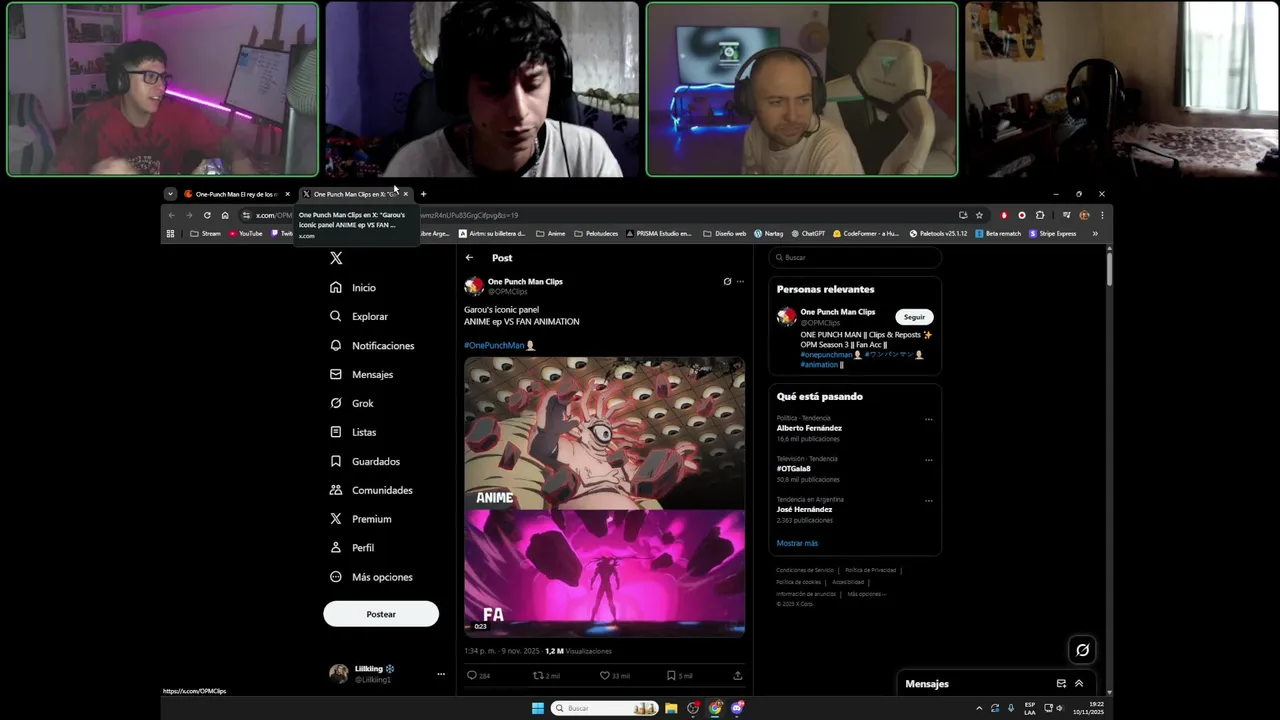The width and height of the screenshot is (1280, 720).
Task: Open the tab search dropdown arrow
Action: pos(170,194)
